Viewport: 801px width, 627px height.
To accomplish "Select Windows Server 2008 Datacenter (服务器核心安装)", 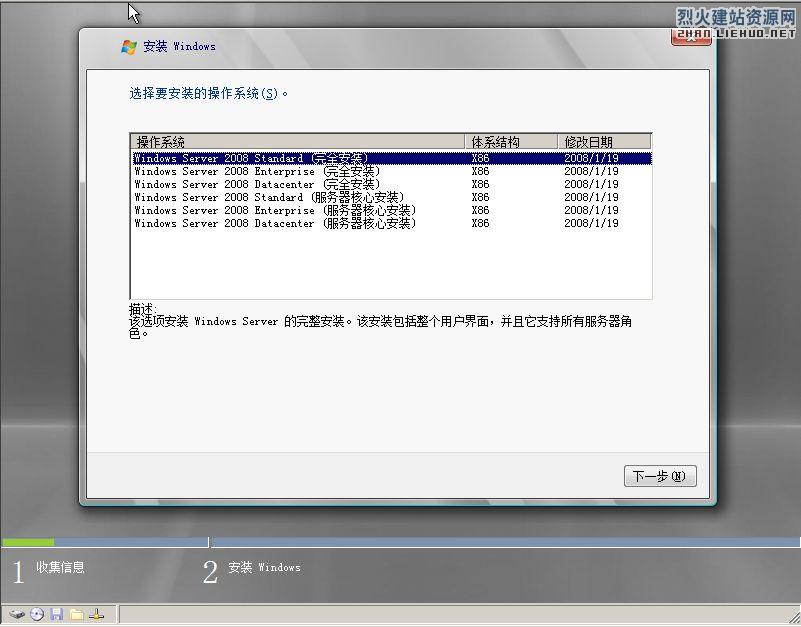I will 392,223.
